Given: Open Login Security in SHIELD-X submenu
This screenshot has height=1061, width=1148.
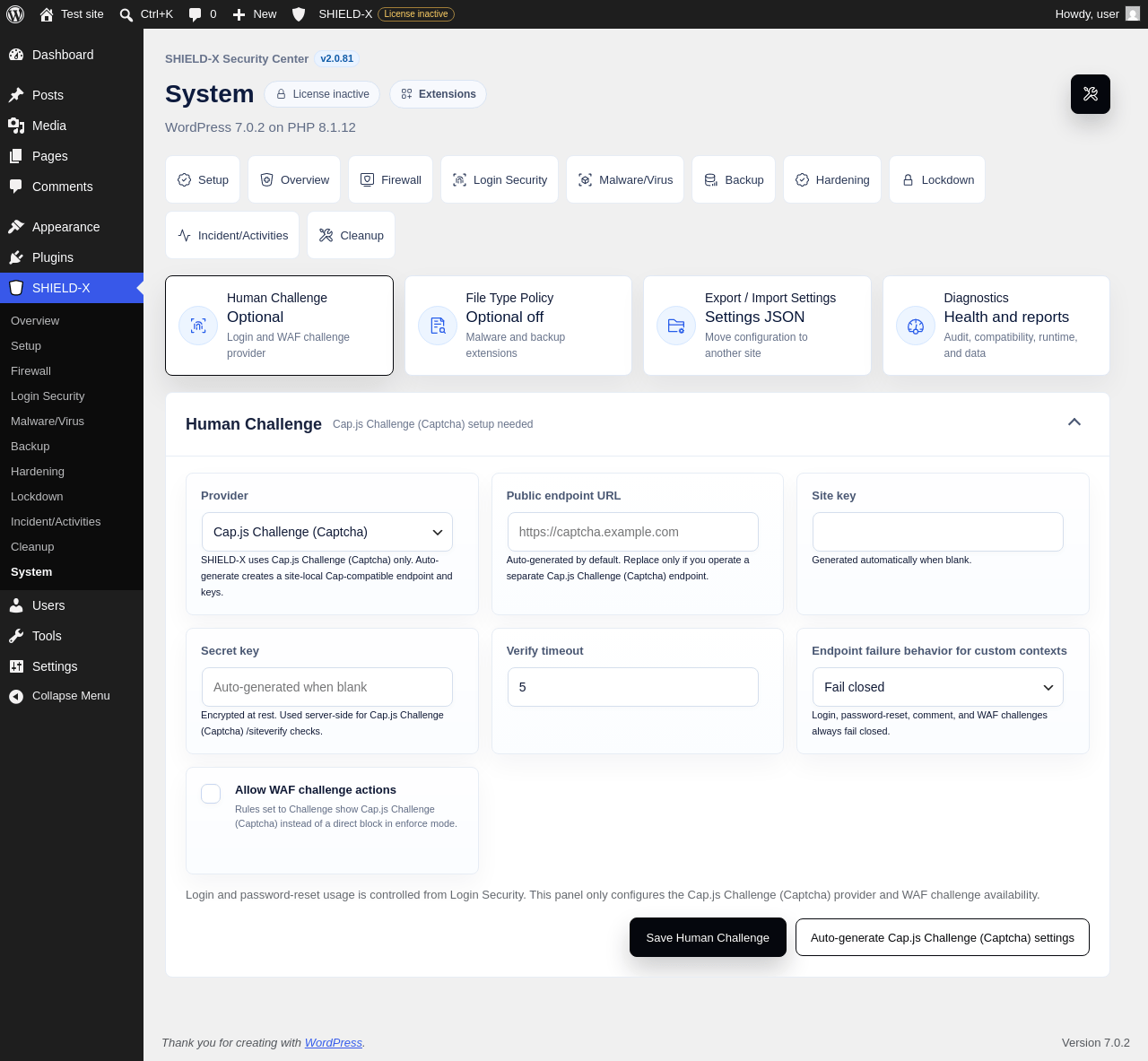Looking at the screenshot, I should point(72,396).
